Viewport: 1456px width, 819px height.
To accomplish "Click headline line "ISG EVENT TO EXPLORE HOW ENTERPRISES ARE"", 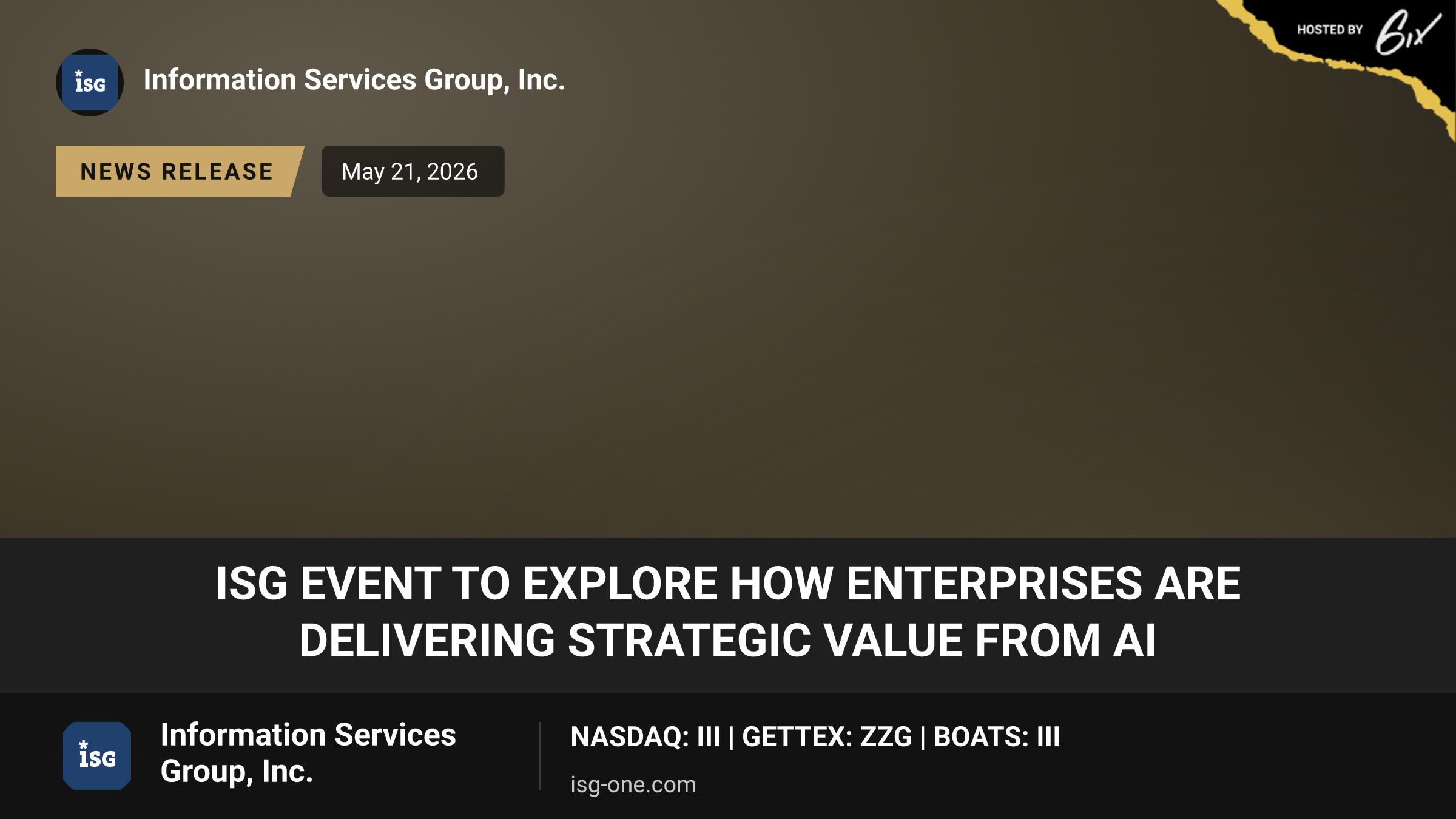I will pos(728,584).
